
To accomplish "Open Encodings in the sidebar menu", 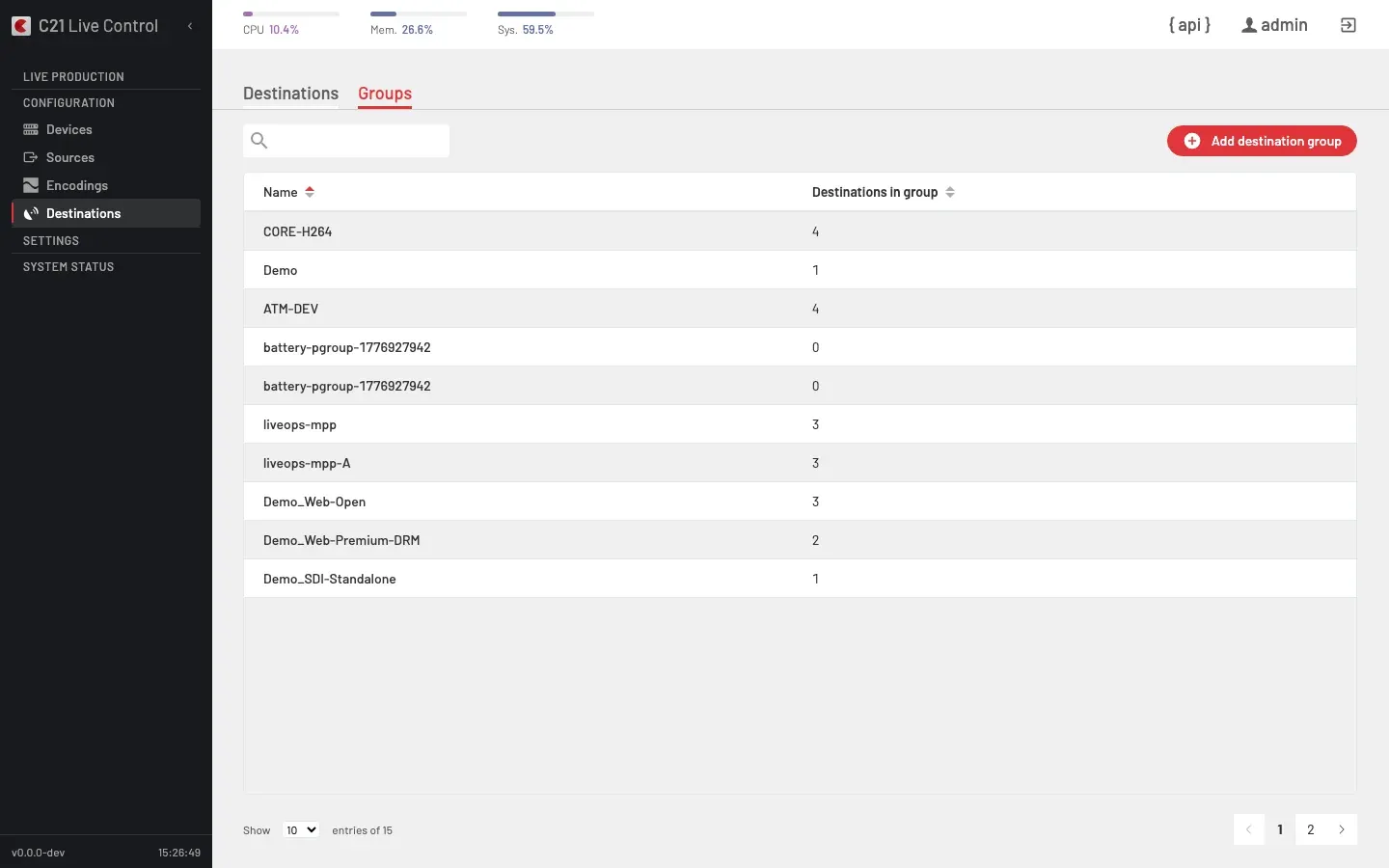I will click(x=106, y=185).
